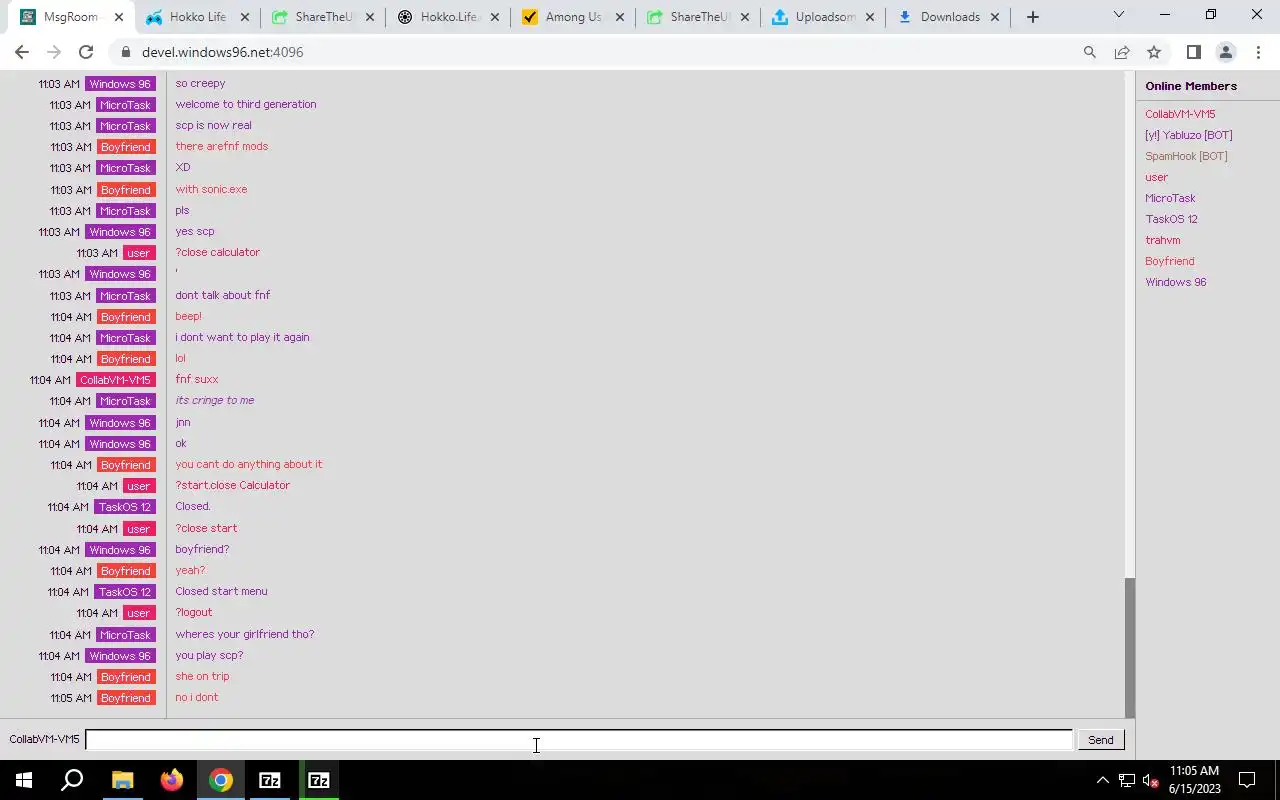This screenshot has height=800, width=1280.
Task: Open the browser side panel icon
Action: (1193, 52)
